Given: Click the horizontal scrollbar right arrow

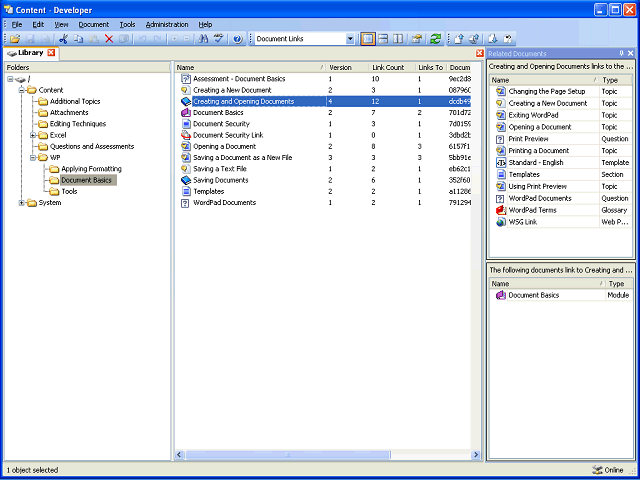Looking at the screenshot, I should click(x=476, y=455).
